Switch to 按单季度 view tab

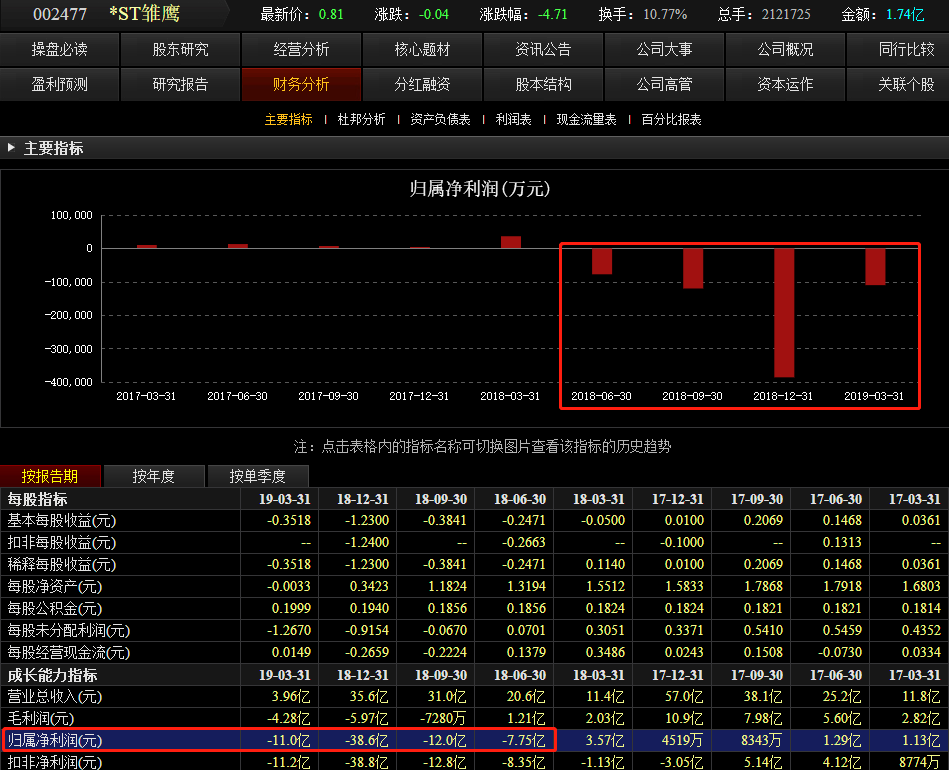(x=258, y=476)
